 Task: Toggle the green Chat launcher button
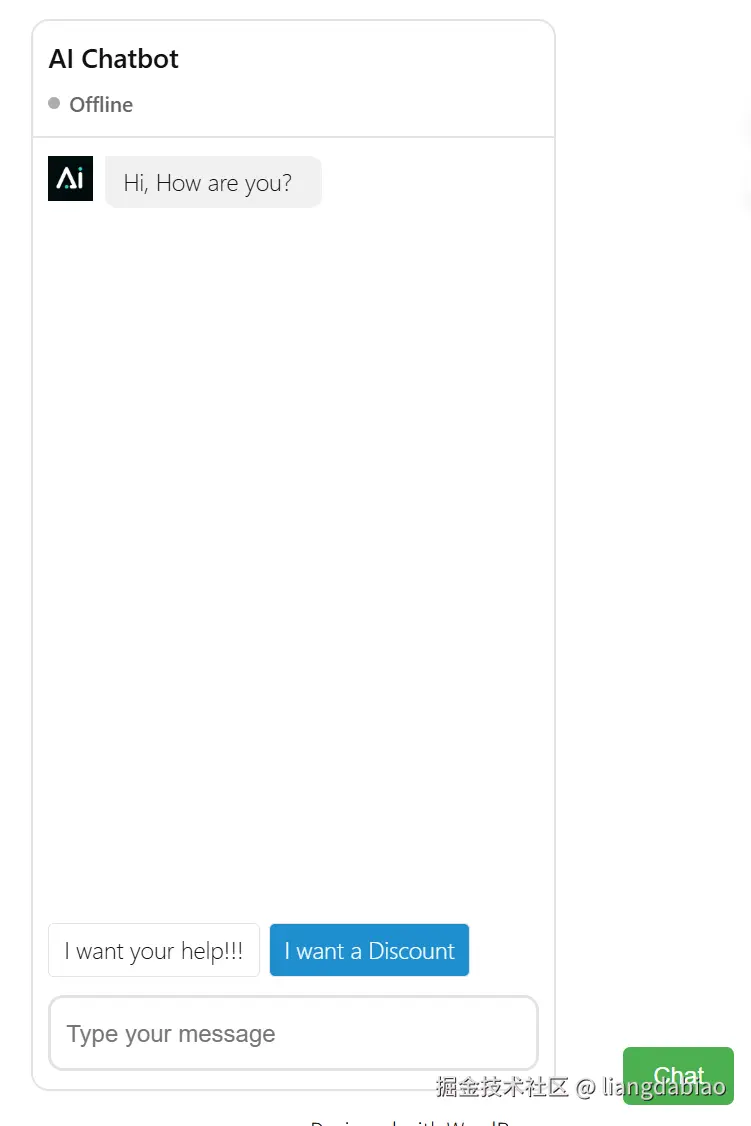678,1076
